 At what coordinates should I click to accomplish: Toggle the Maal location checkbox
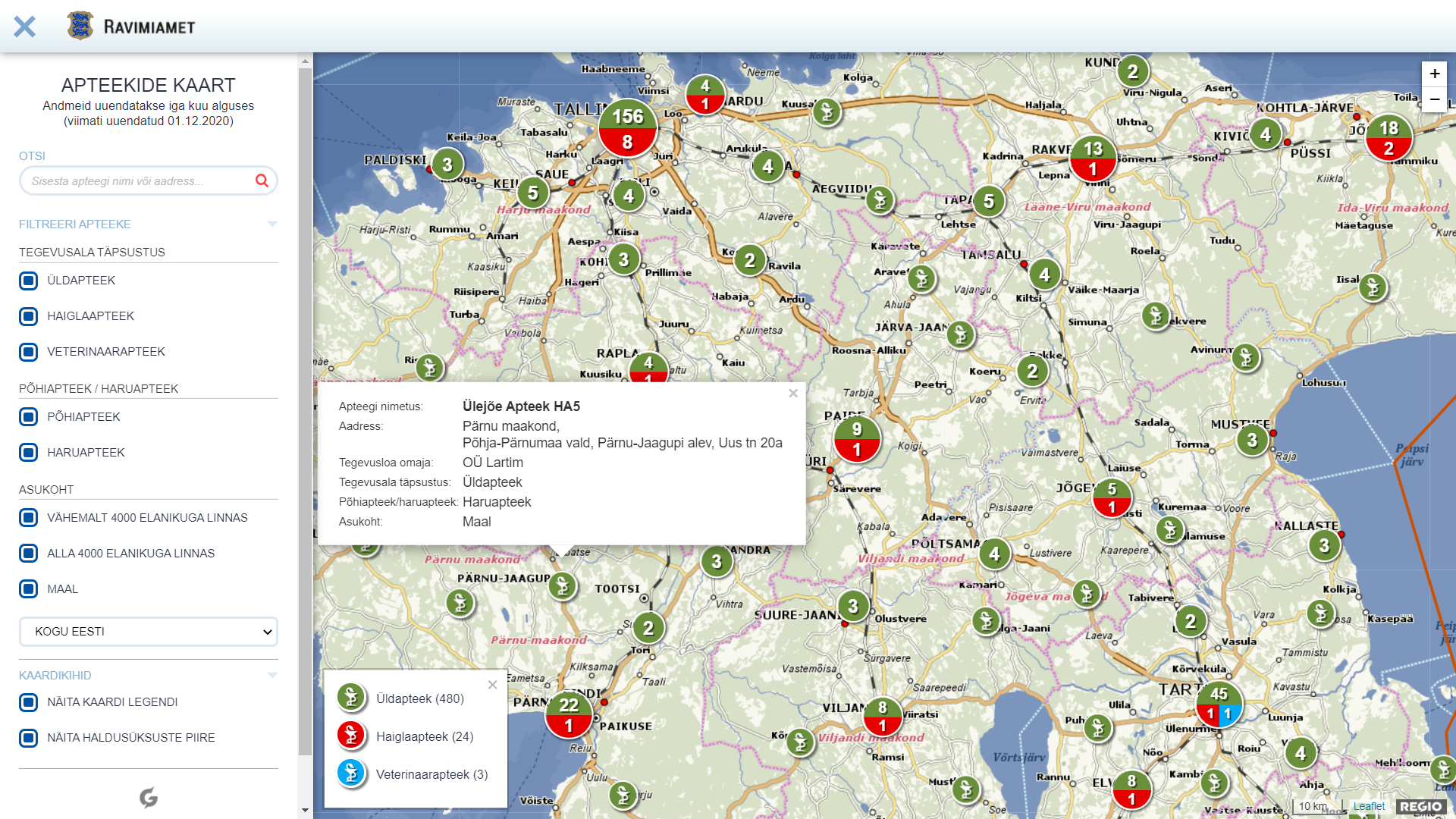[x=29, y=589]
